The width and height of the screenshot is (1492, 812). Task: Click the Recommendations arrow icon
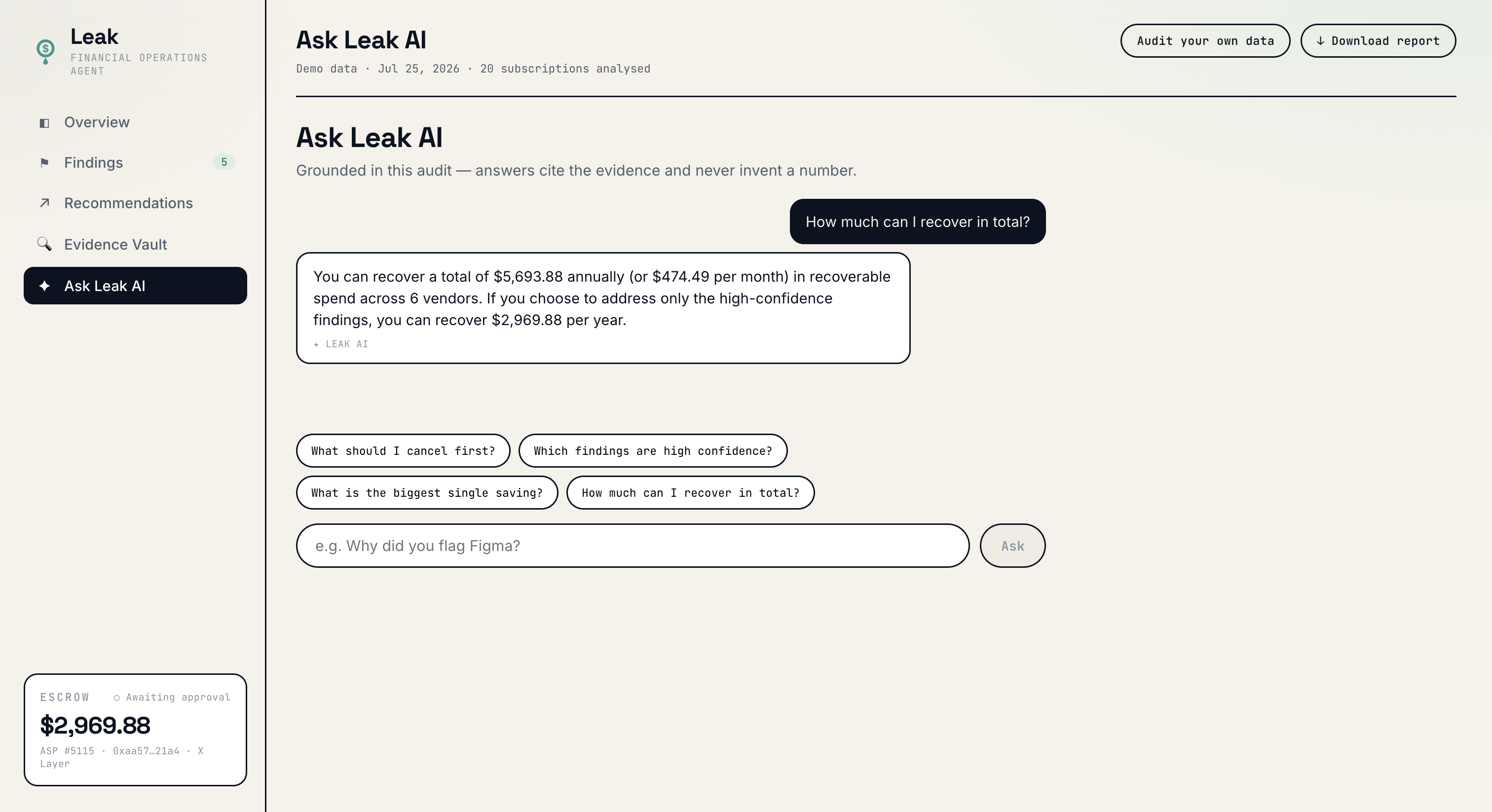pyautogui.click(x=44, y=203)
